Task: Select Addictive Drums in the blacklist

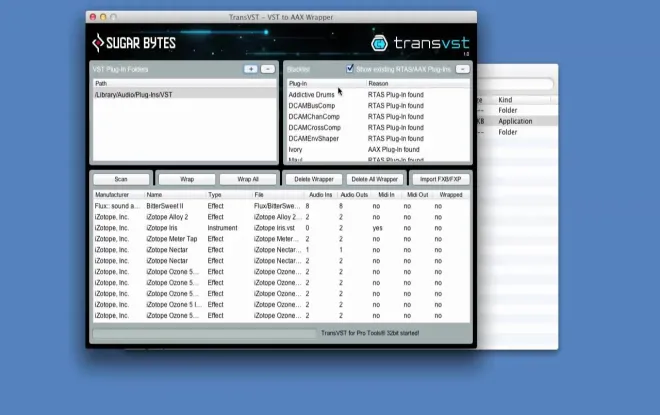Action: [x=311, y=95]
